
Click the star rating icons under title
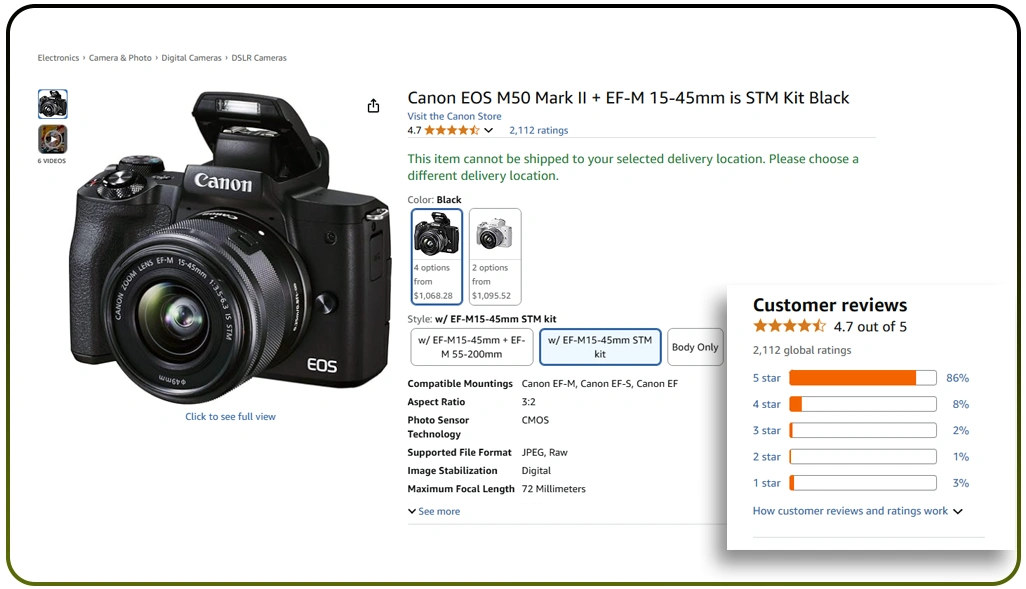(452, 130)
